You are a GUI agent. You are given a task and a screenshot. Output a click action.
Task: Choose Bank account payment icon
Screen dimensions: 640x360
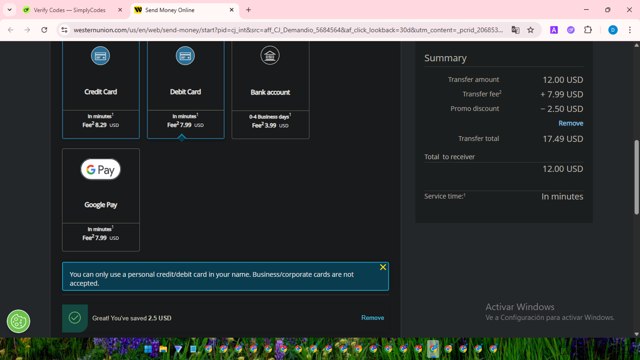(x=270, y=56)
